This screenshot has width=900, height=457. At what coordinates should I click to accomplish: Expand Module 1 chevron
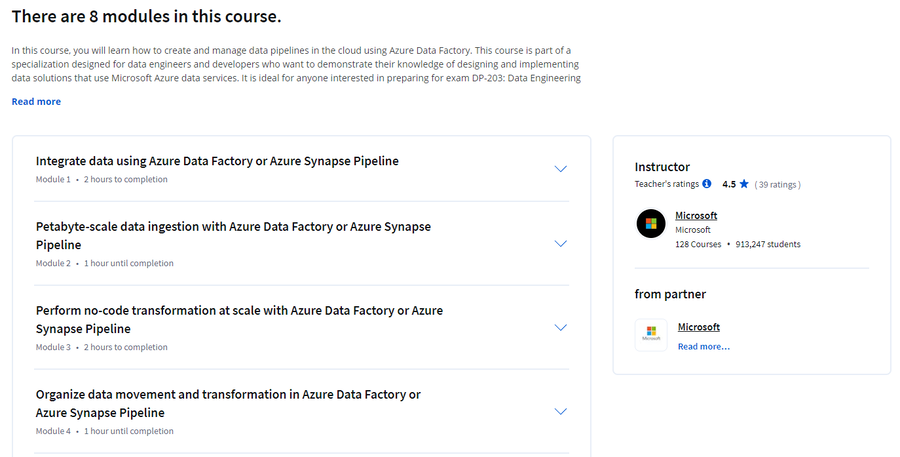click(x=560, y=169)
